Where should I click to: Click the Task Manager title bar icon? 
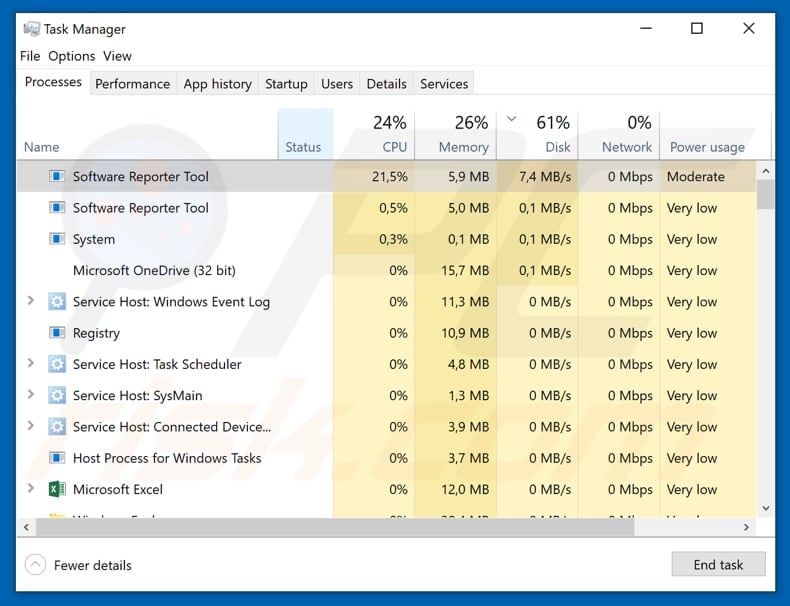31,29
